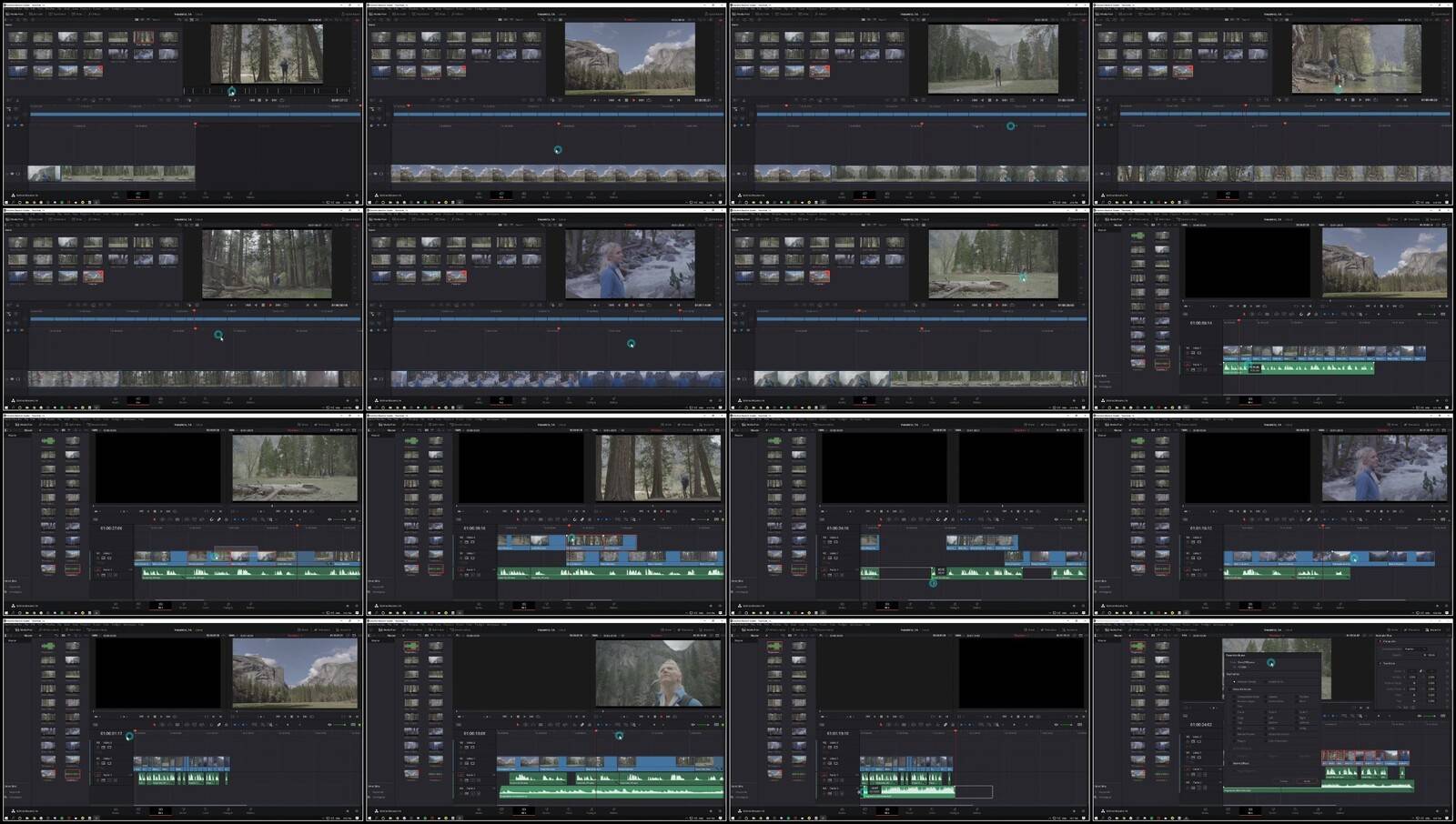Click Windows Start icon in forest hiker Cut frame
Image resolution: width=1456 pixels, height=824 pixels.
tap(8, 202)
